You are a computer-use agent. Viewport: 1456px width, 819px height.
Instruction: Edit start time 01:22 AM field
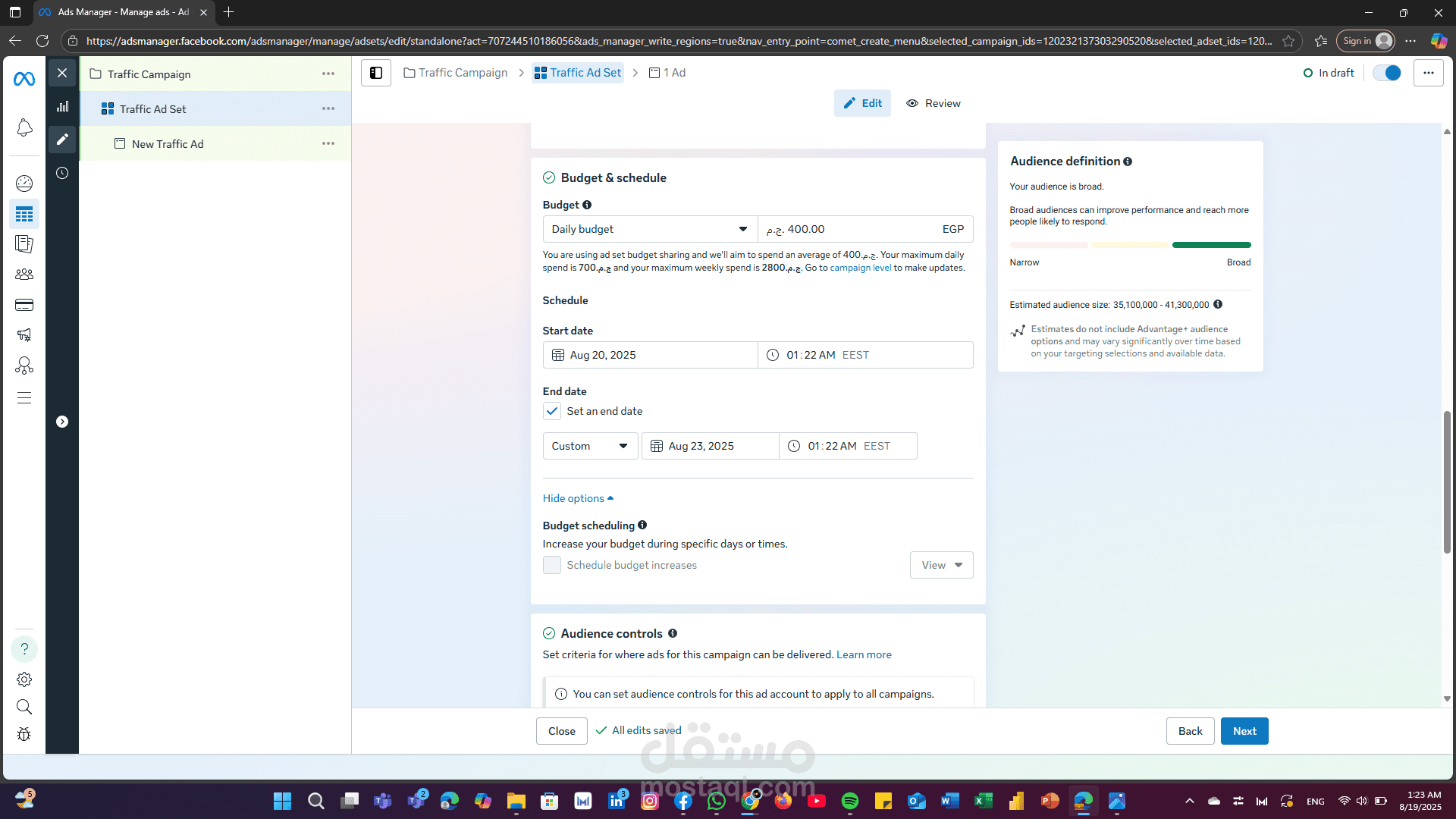tap(865, 355)
